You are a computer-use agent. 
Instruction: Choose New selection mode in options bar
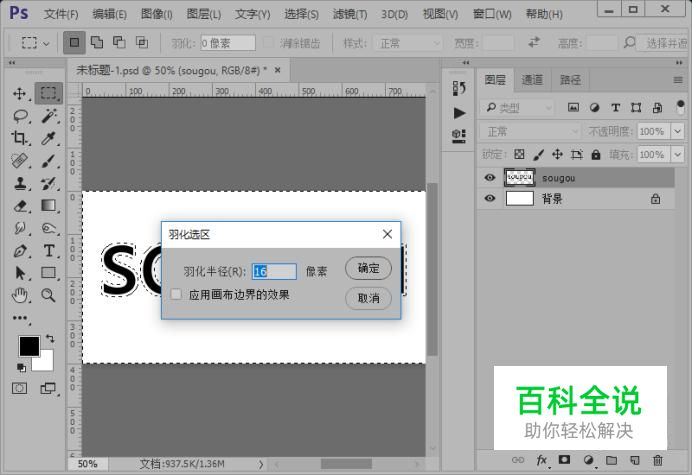pyautogui.click(x=74, y=42)
